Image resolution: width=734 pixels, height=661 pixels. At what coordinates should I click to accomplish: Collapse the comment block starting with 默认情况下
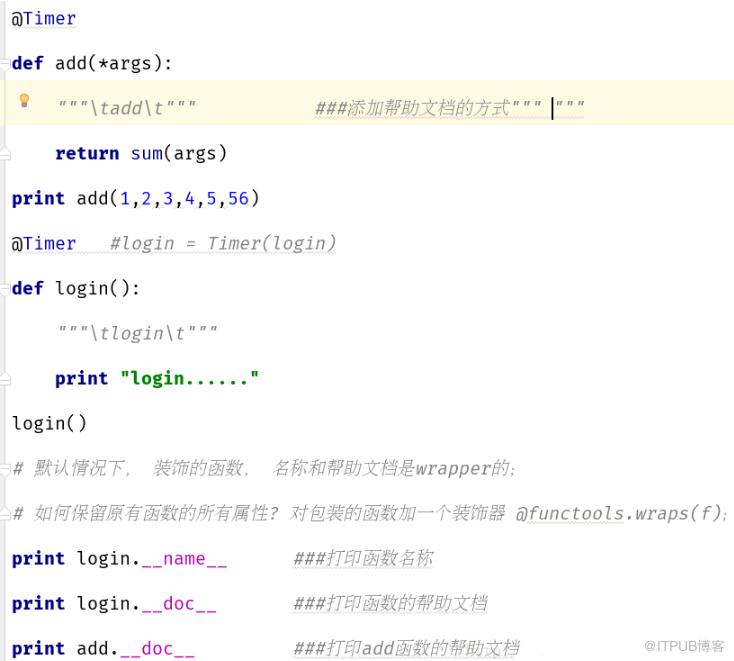tap(5, 468)
